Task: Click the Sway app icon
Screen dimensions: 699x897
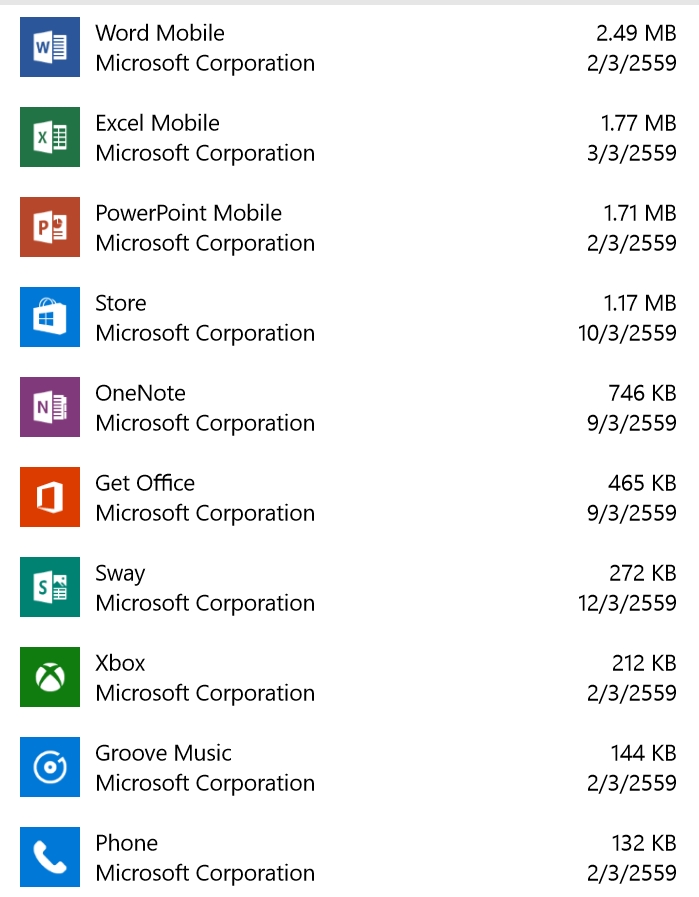Action: tap(50, 587)
